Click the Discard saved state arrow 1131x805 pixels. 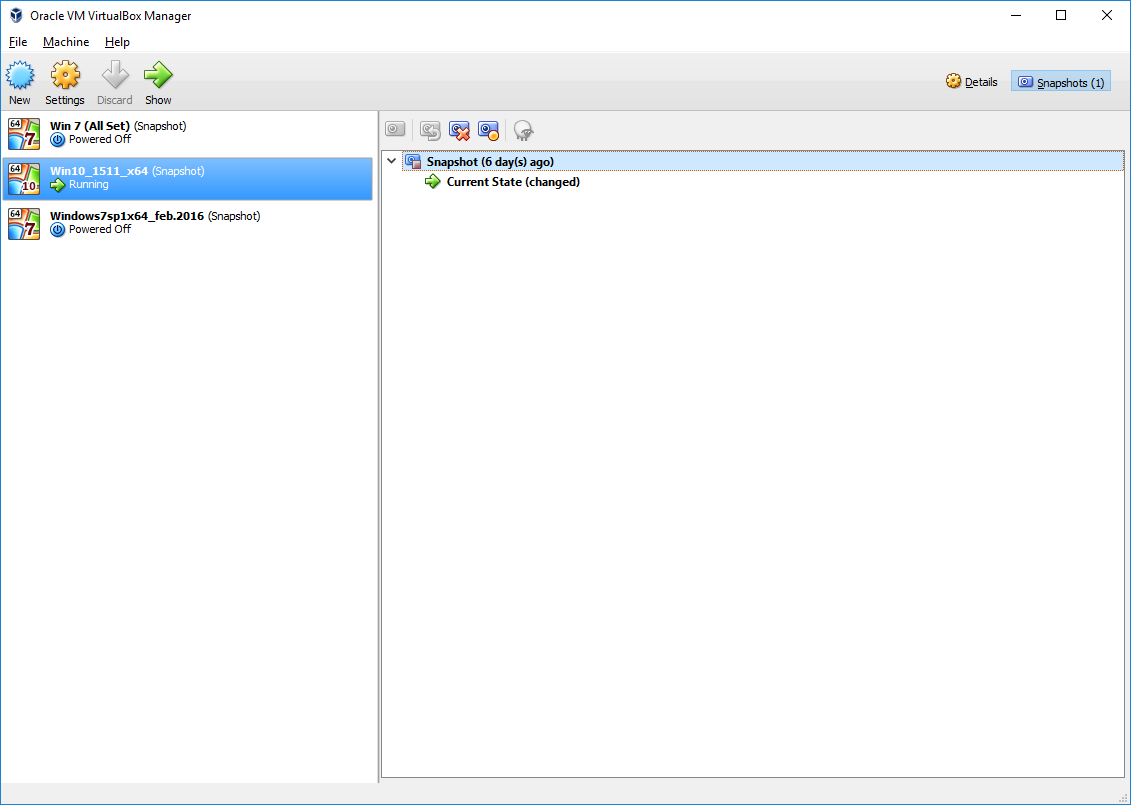(115, 75)
